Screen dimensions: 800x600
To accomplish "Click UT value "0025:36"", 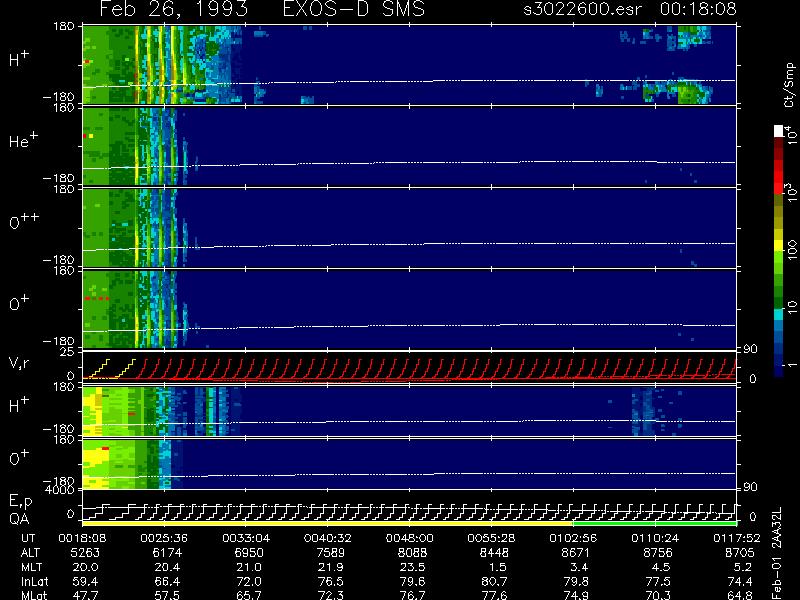I will coord(164,538).
